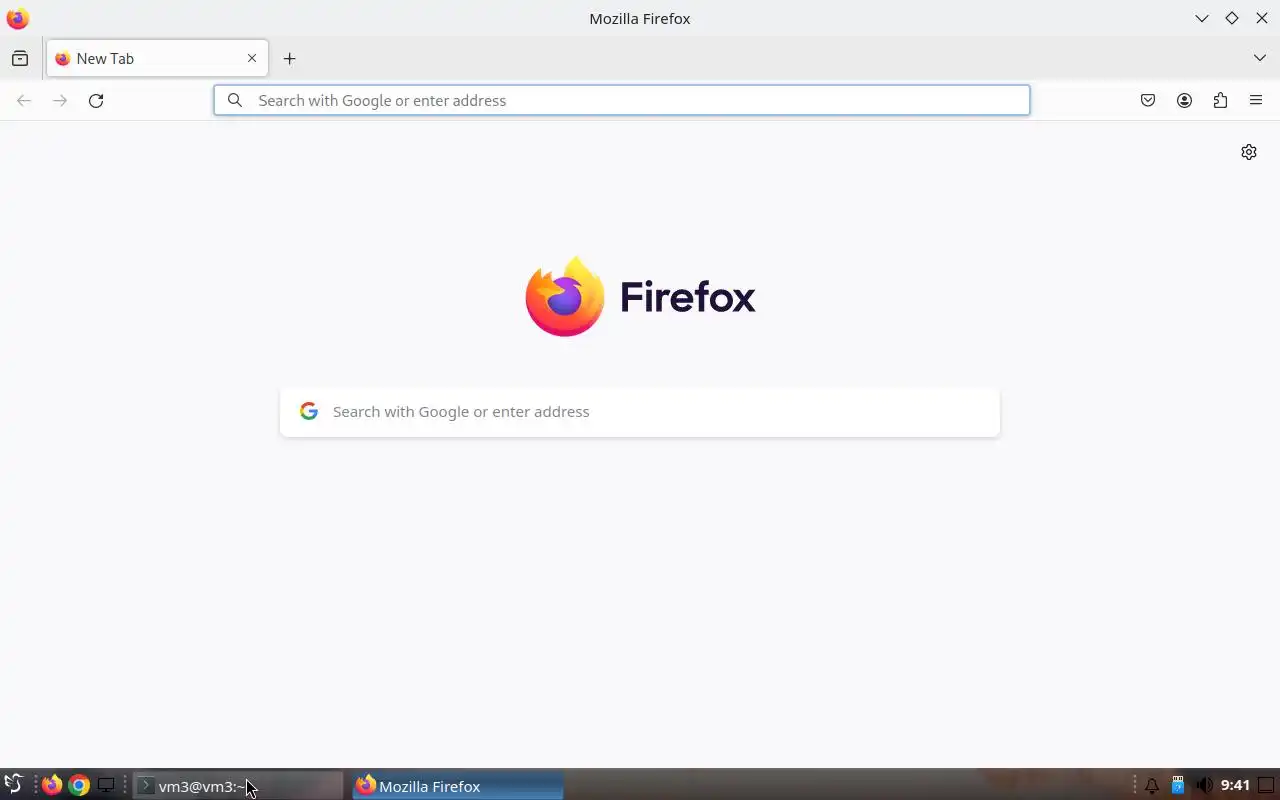The height and width of the screenshot is (800, 1280).
Task: Minimize the Firefox window
Action: coord(1202,18)
